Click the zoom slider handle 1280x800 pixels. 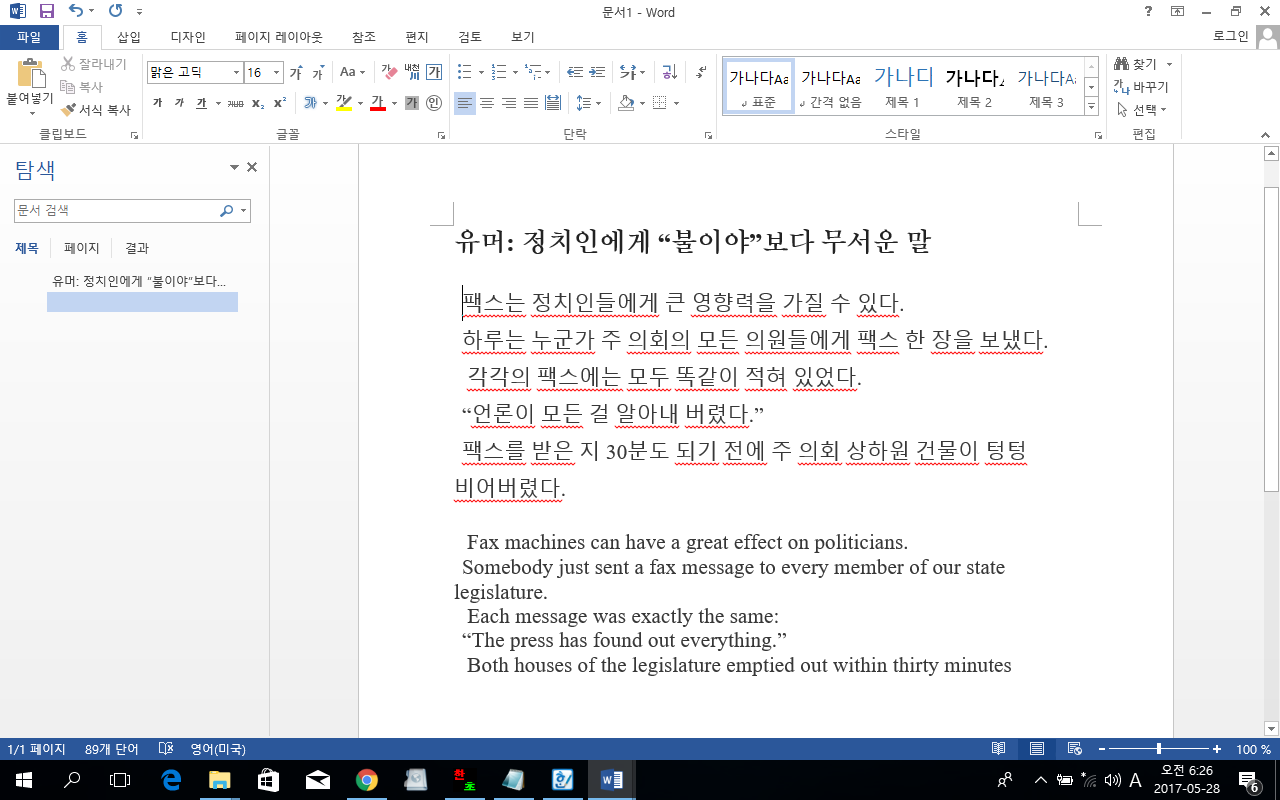[1159, 749]
